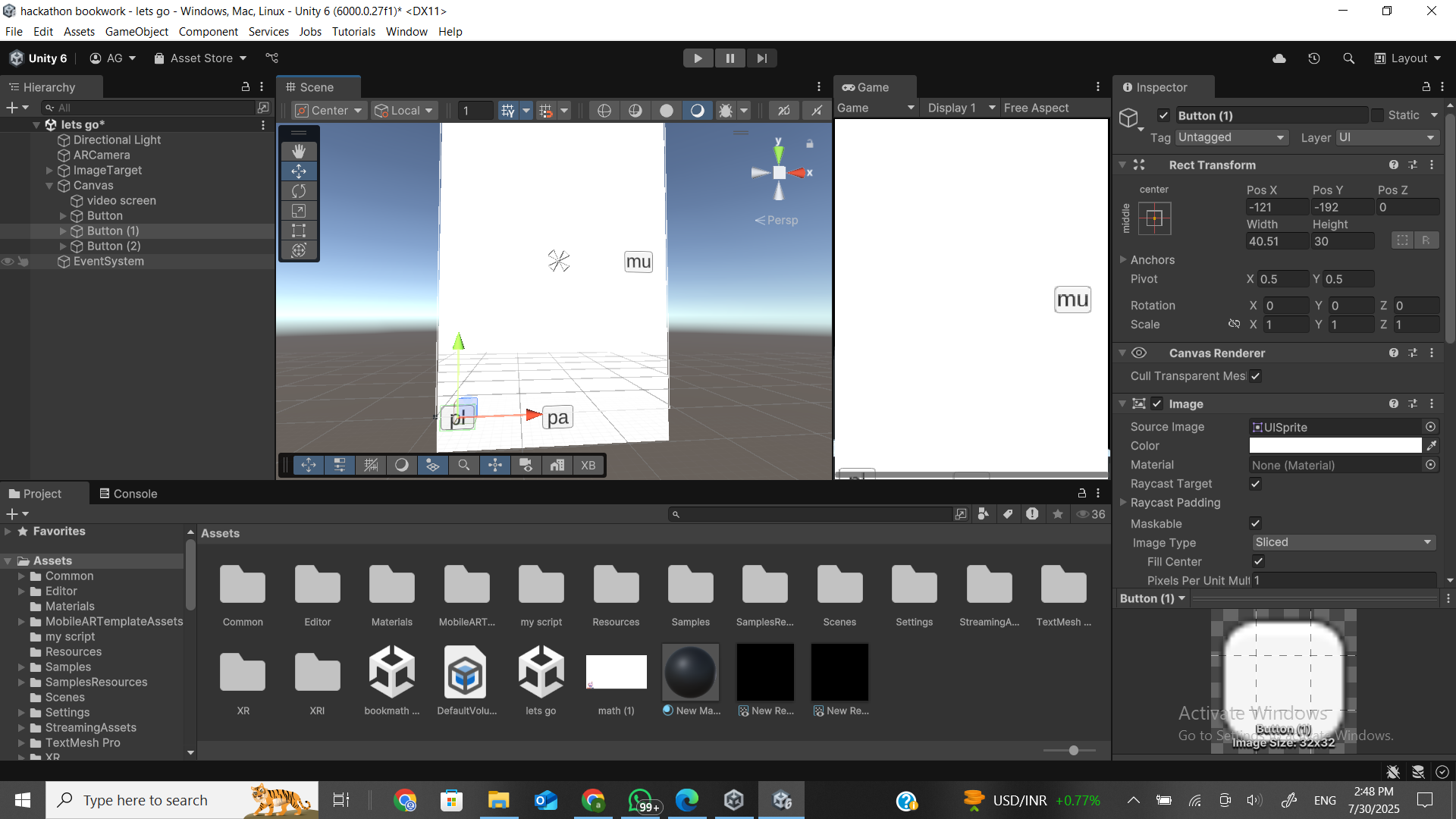The width and height of the screenshot is (1456, 819).
Task: Select the Hand tool in Scene toolbar
Action: pos(299,152)
